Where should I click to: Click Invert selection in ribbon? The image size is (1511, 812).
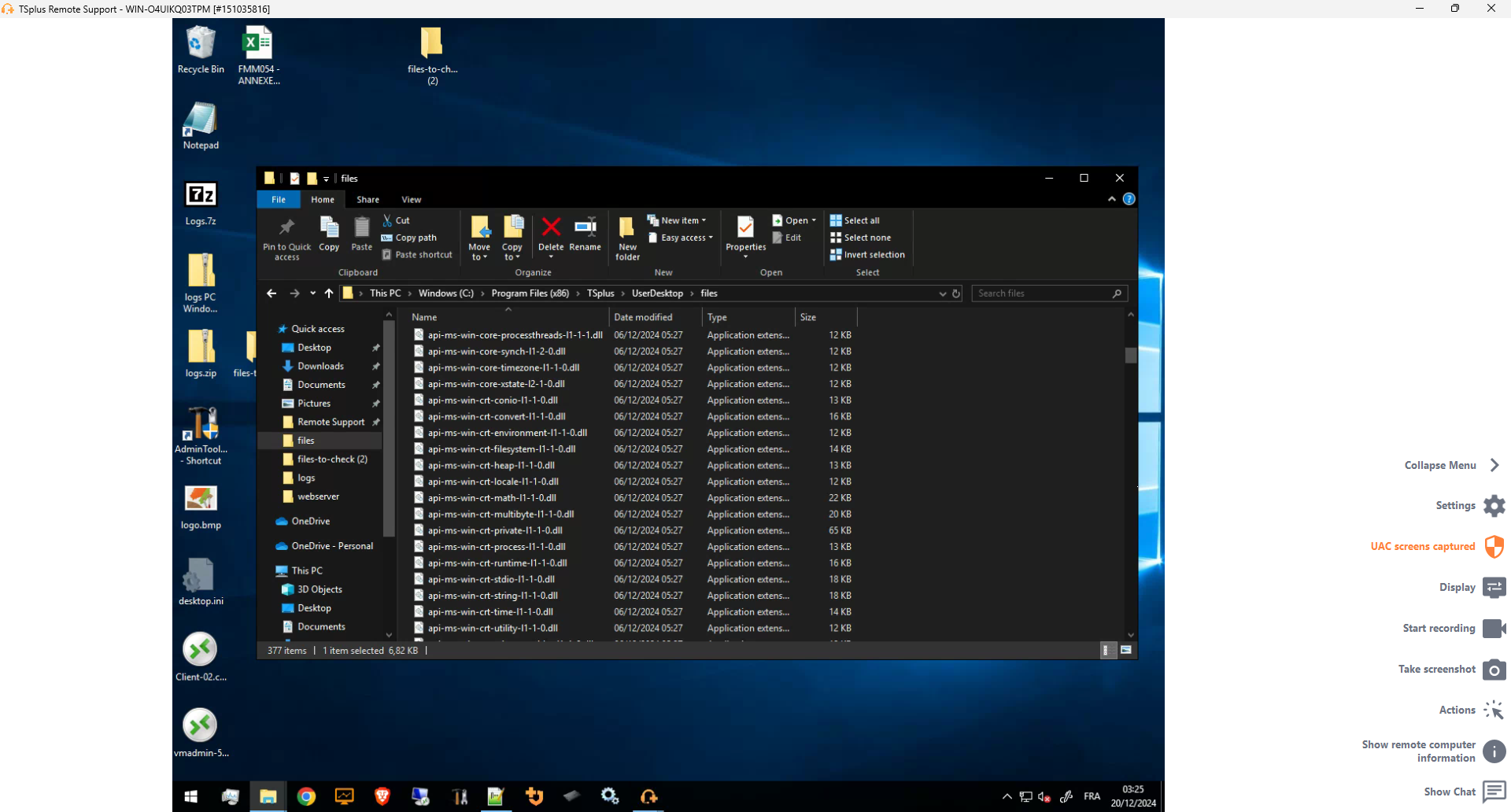867,255
